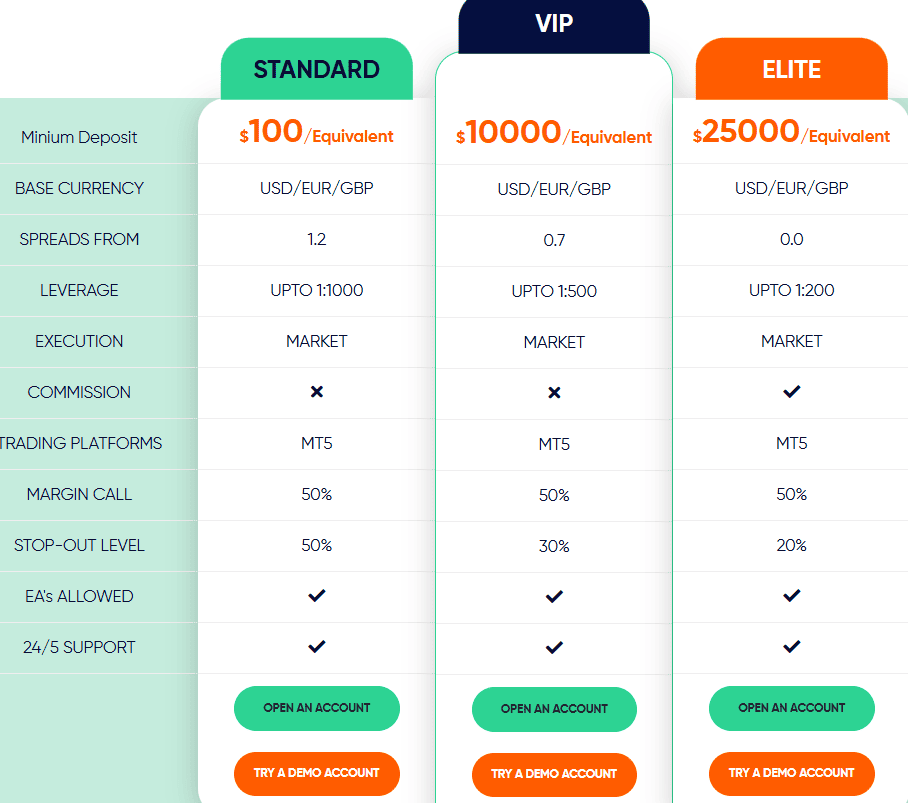Try a demo account for STANDARD
The width and height of the screenshot is (908, 803).
316,773
